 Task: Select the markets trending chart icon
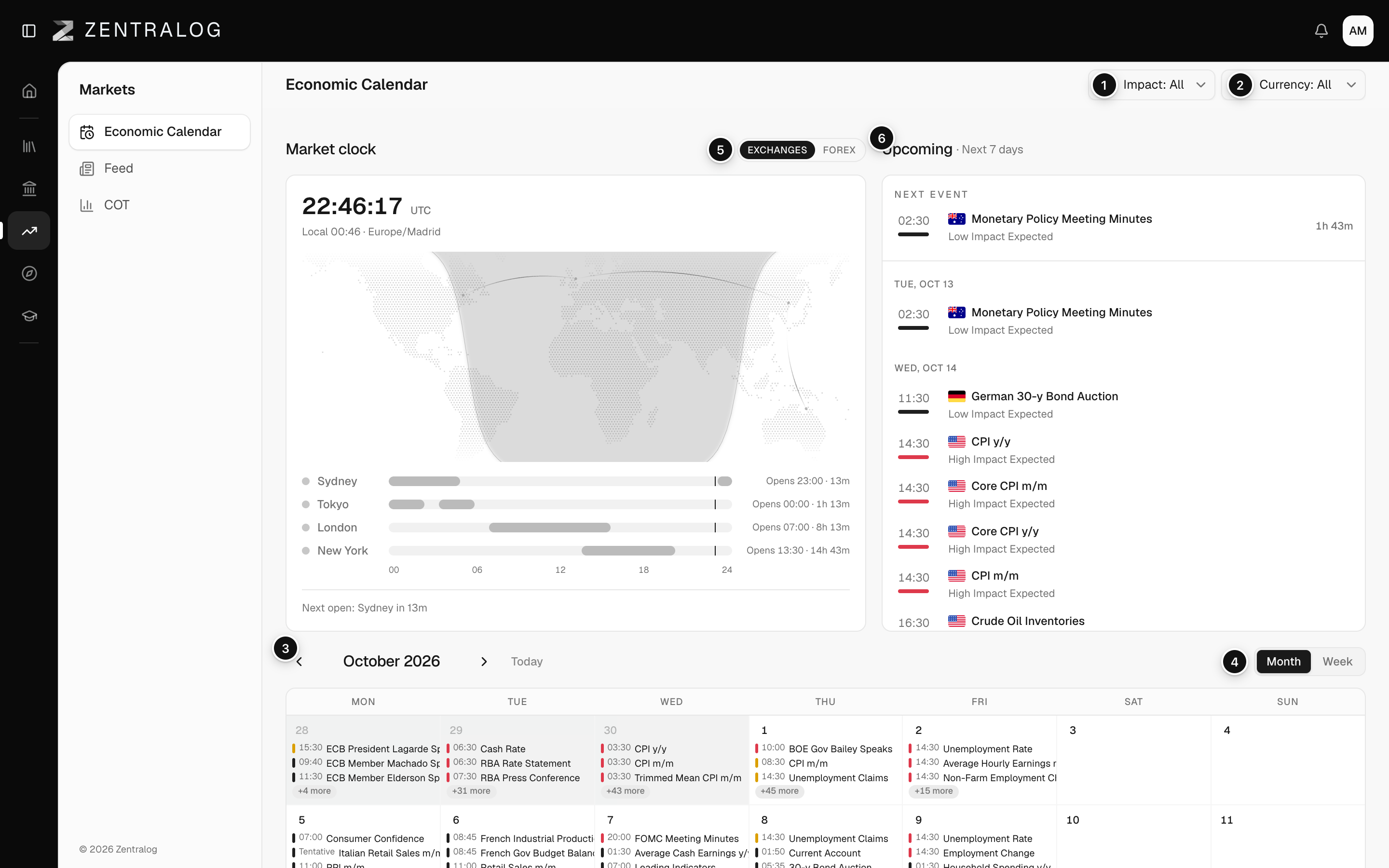29,231
